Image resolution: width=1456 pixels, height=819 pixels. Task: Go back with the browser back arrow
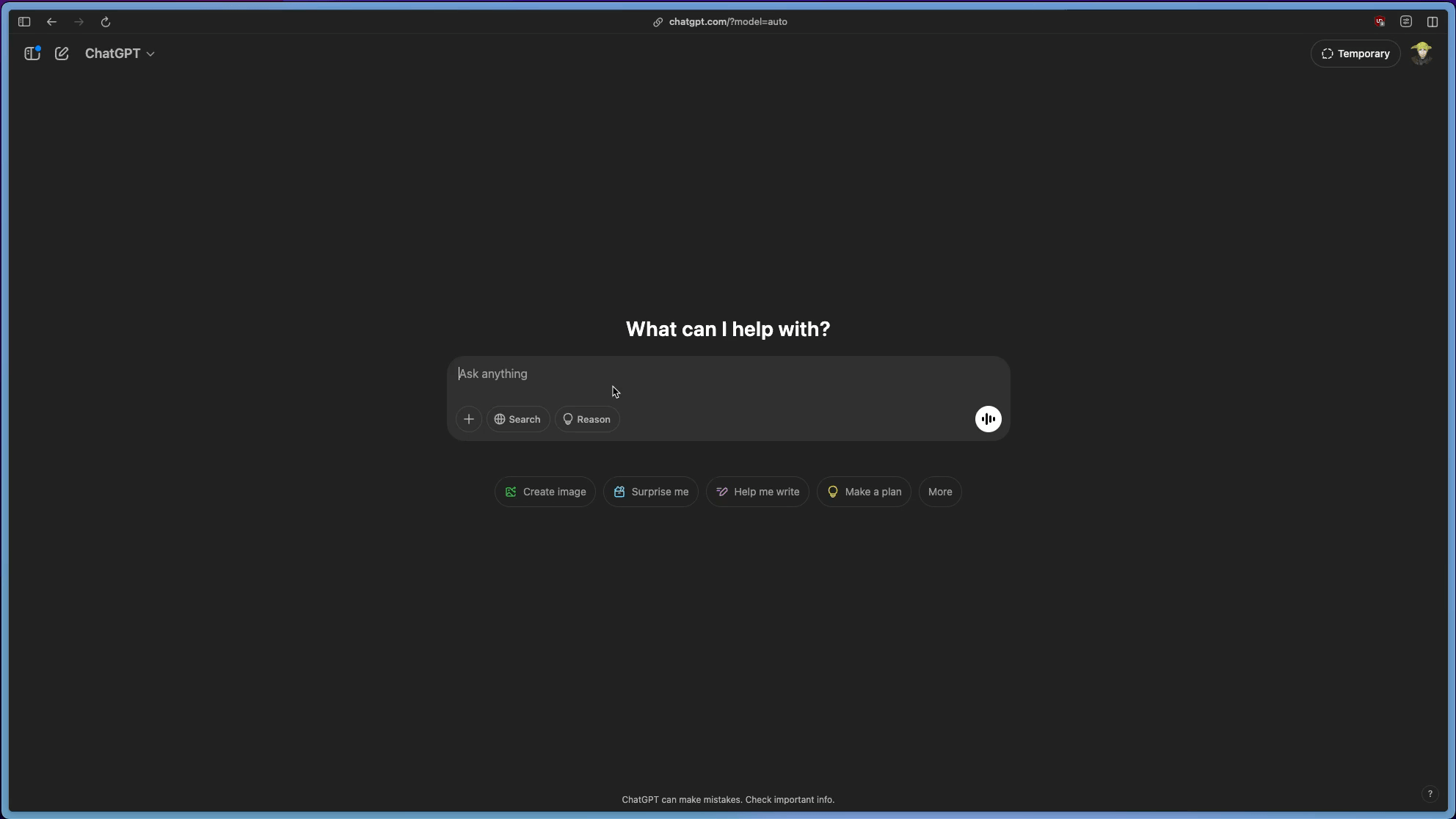pos(51,22)
